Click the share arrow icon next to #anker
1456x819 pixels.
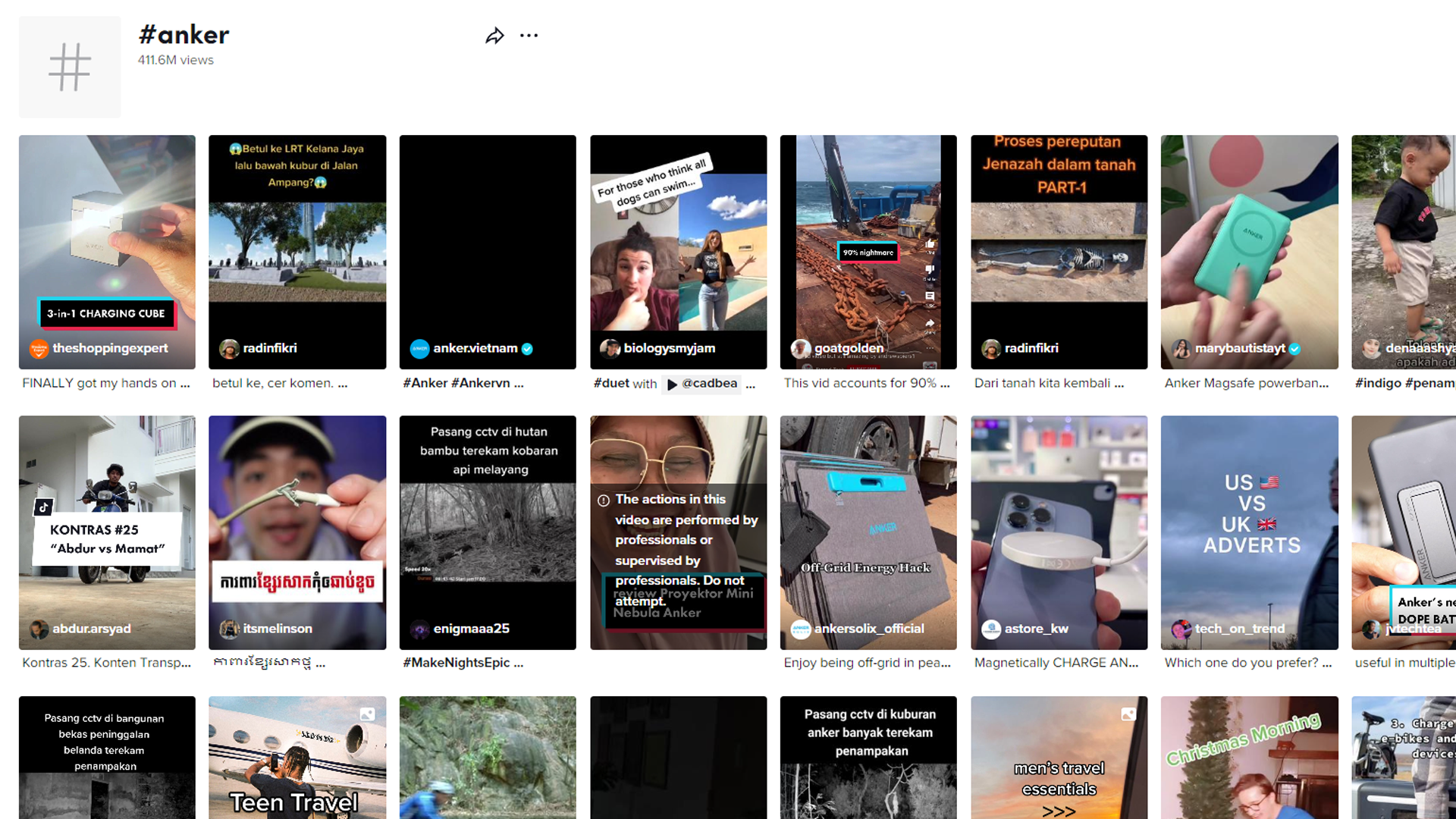494,36
